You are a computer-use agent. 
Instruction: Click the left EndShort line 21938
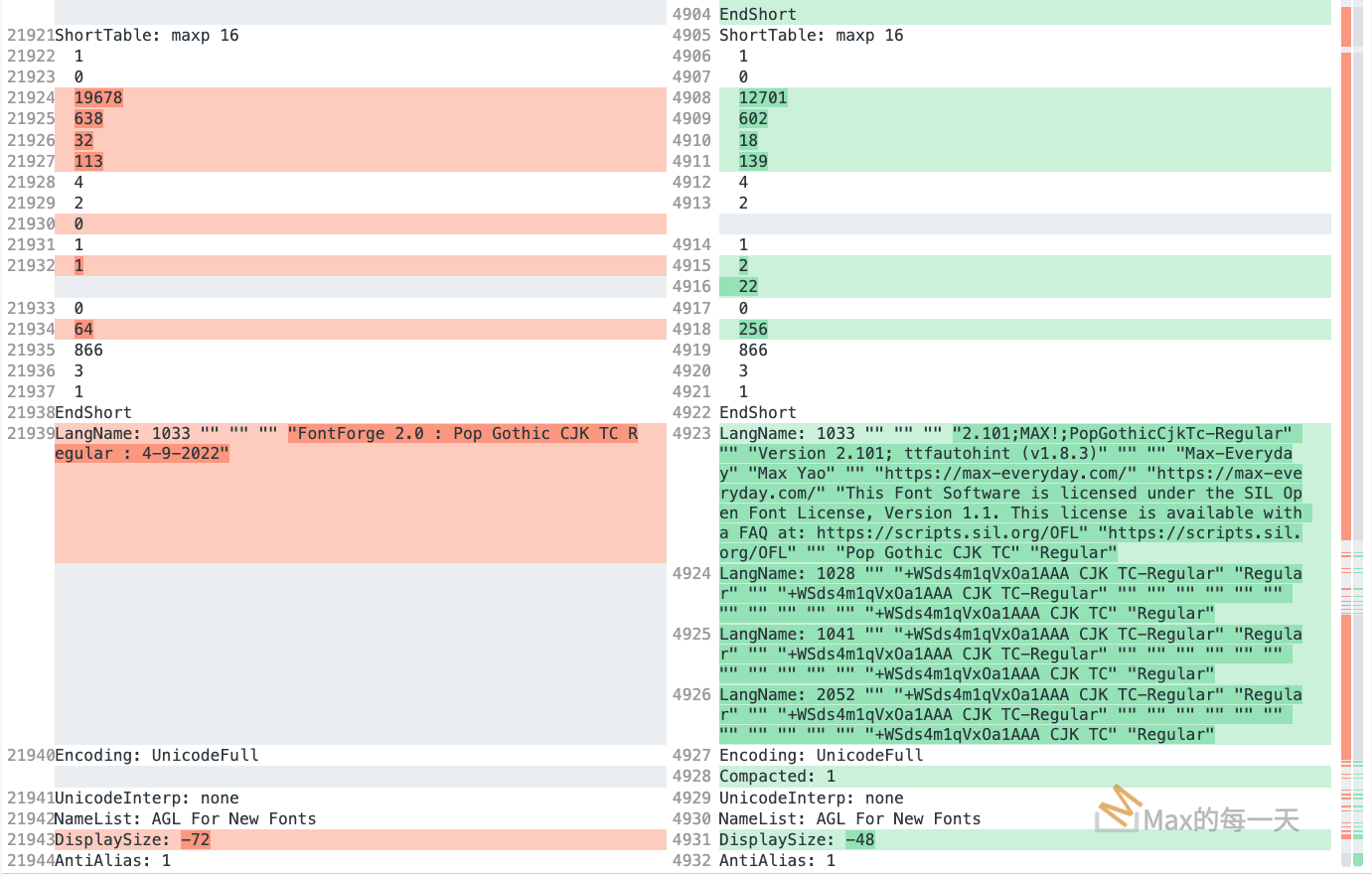pos(93,413)
